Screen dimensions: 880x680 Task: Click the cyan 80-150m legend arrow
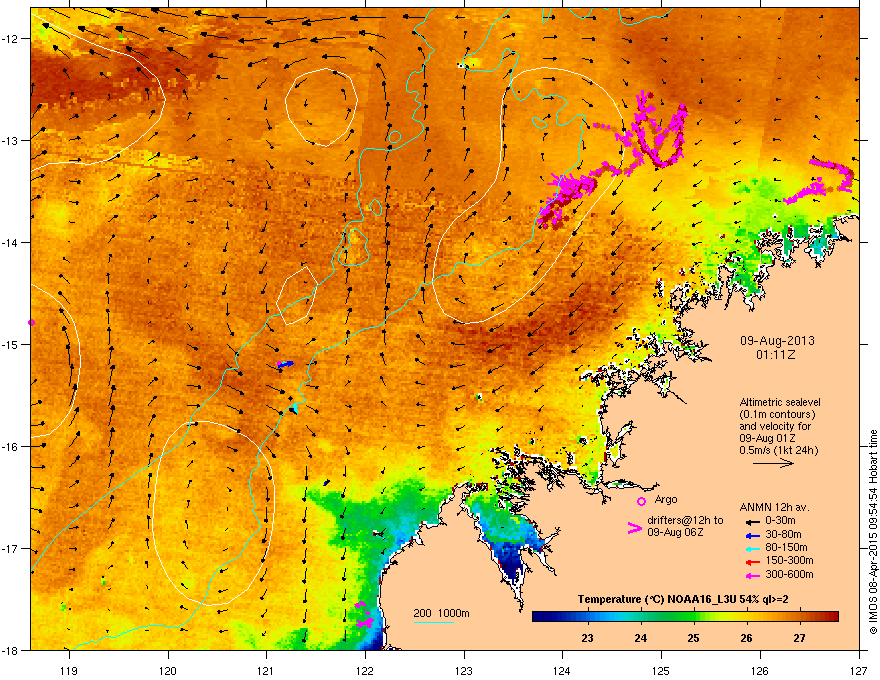click(752, 549)
